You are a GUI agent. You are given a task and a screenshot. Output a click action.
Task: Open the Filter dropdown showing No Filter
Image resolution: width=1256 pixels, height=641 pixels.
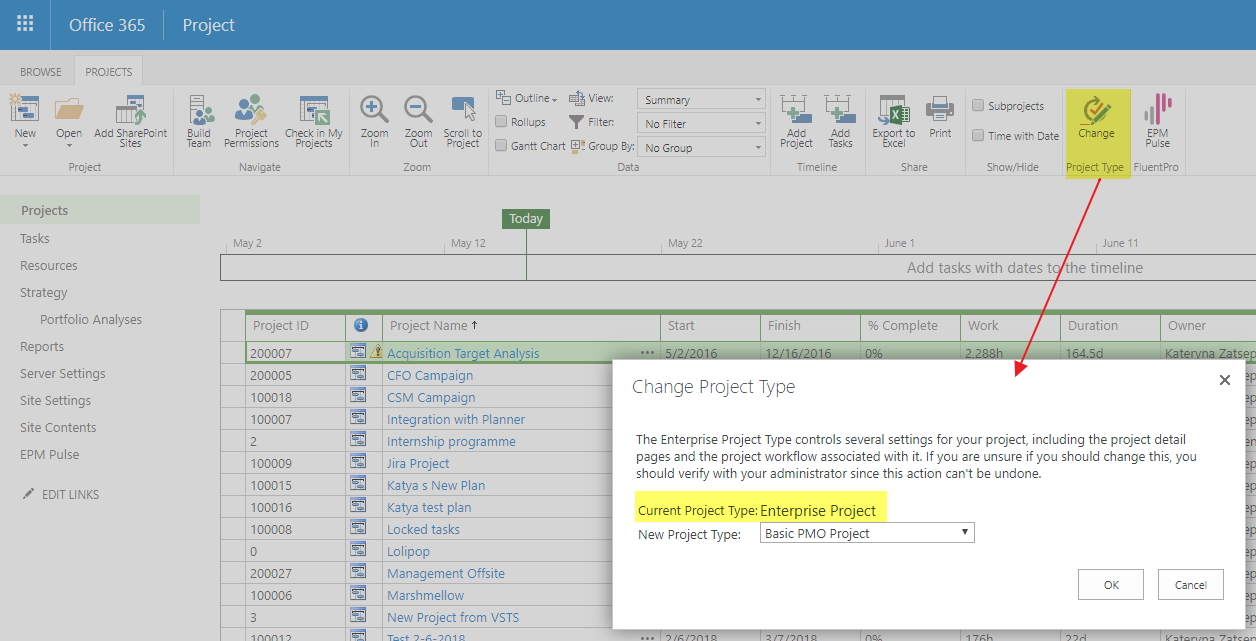(x=701, y=124)
